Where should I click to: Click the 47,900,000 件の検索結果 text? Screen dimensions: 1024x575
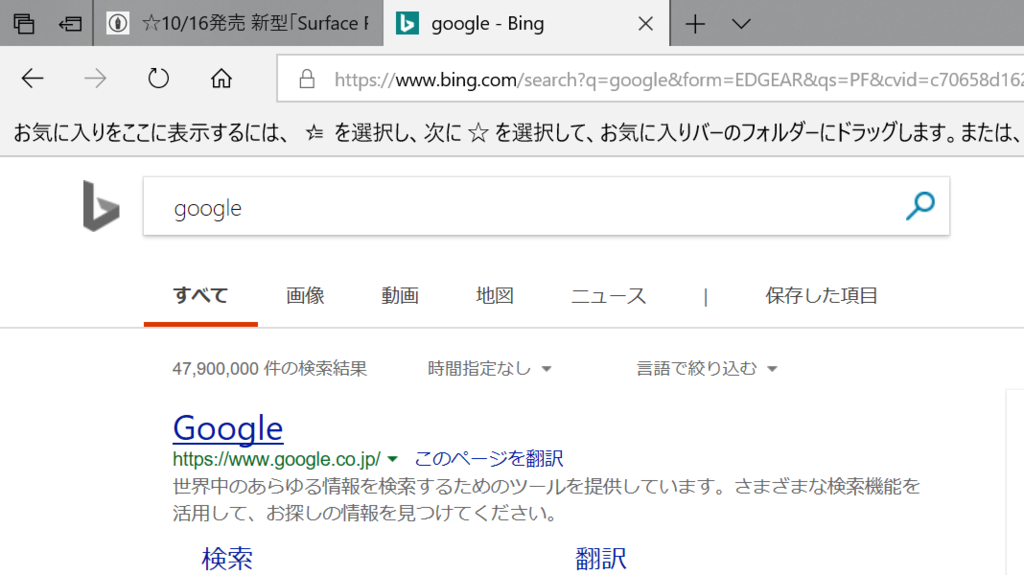point(270,369)
